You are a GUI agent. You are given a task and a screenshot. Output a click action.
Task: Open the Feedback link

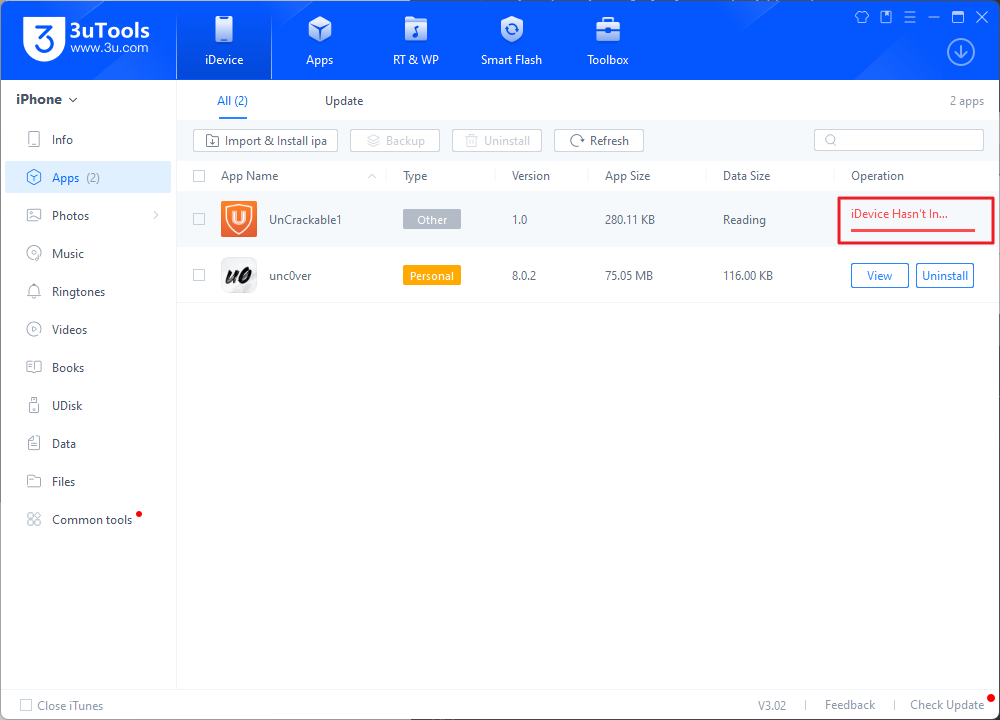tap(849, 705)
